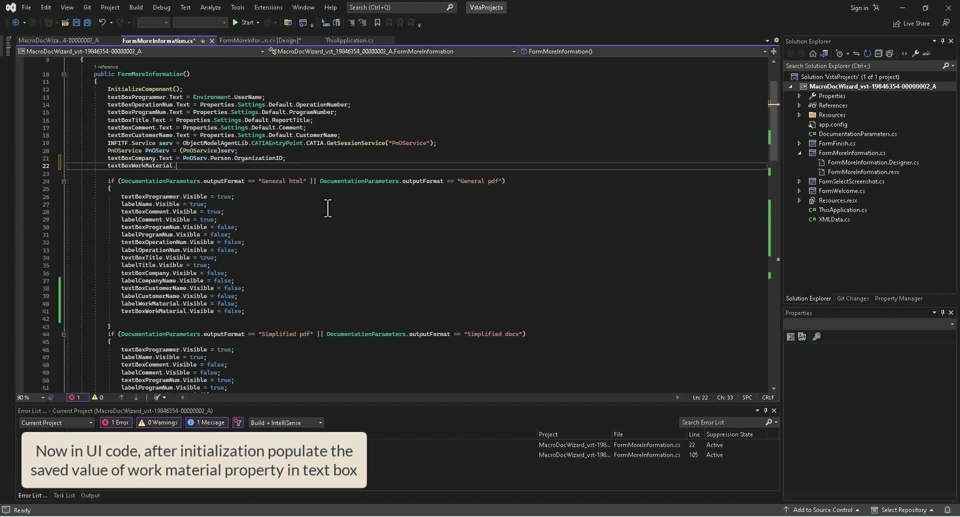The image size is (960, 517).
Task: Click the Start debugging button
Action: pos(242,23)
